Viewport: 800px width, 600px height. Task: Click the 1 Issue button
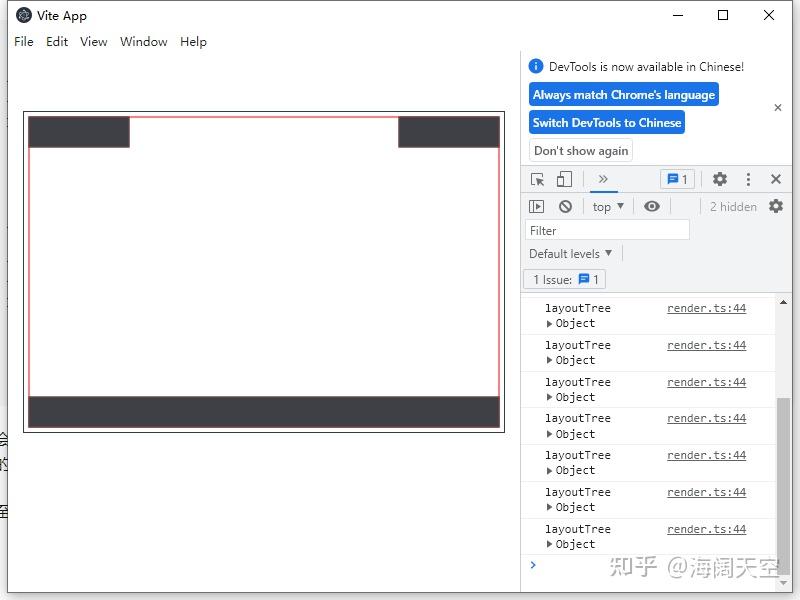tap(564, 280)
